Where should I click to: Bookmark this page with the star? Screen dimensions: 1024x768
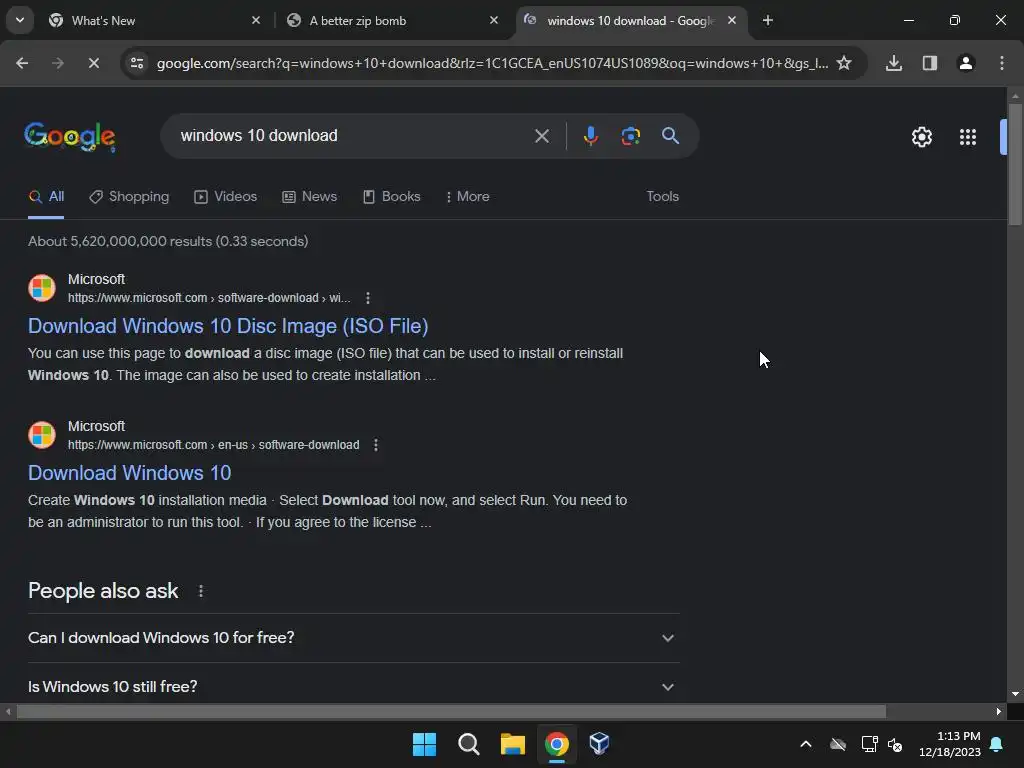pyautogui.click(x=844, y=63)
